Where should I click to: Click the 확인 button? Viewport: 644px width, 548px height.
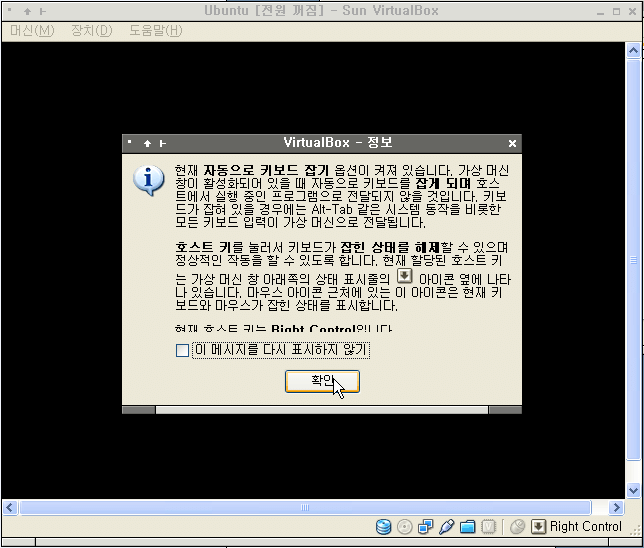point(322,382)
